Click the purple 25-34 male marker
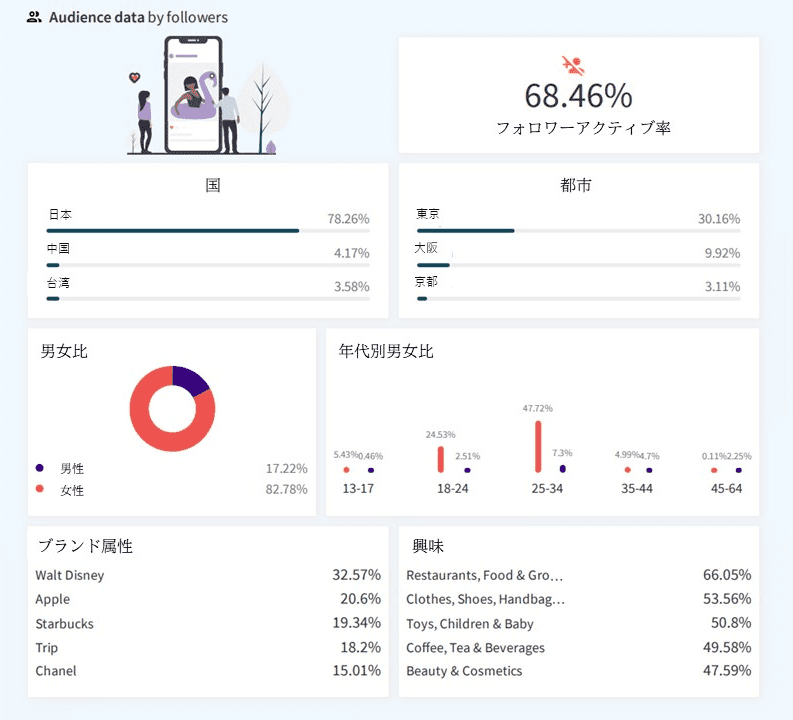Screen dimensions: 793x720 563,469
